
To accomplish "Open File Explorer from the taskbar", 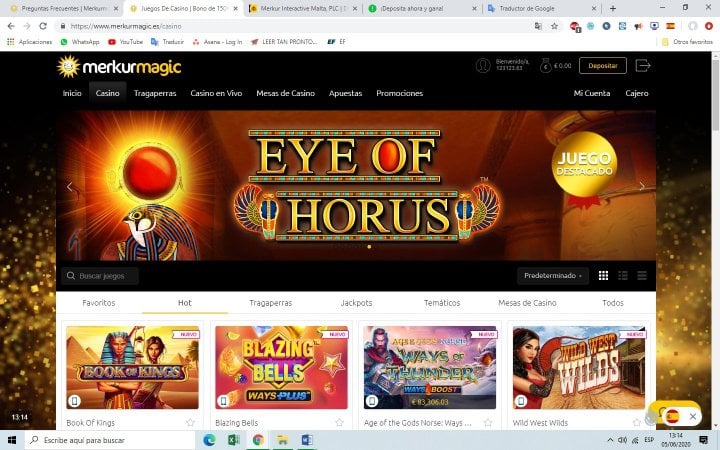I will pyautogui.click(x=282, y=440).
